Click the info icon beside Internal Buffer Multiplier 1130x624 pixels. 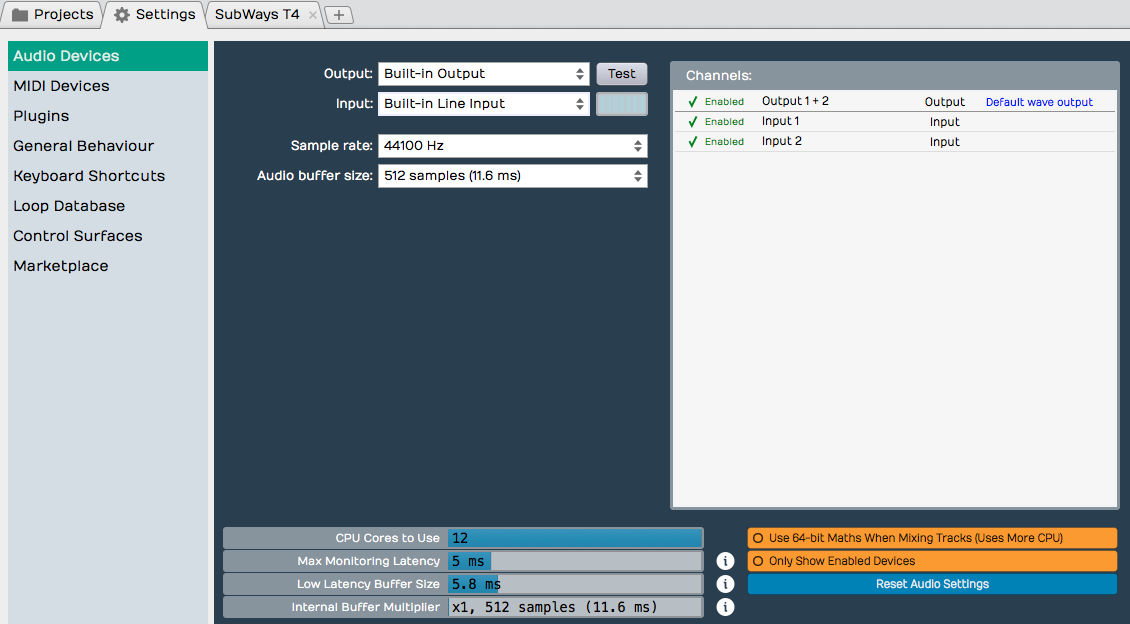(x=725, y=607)
